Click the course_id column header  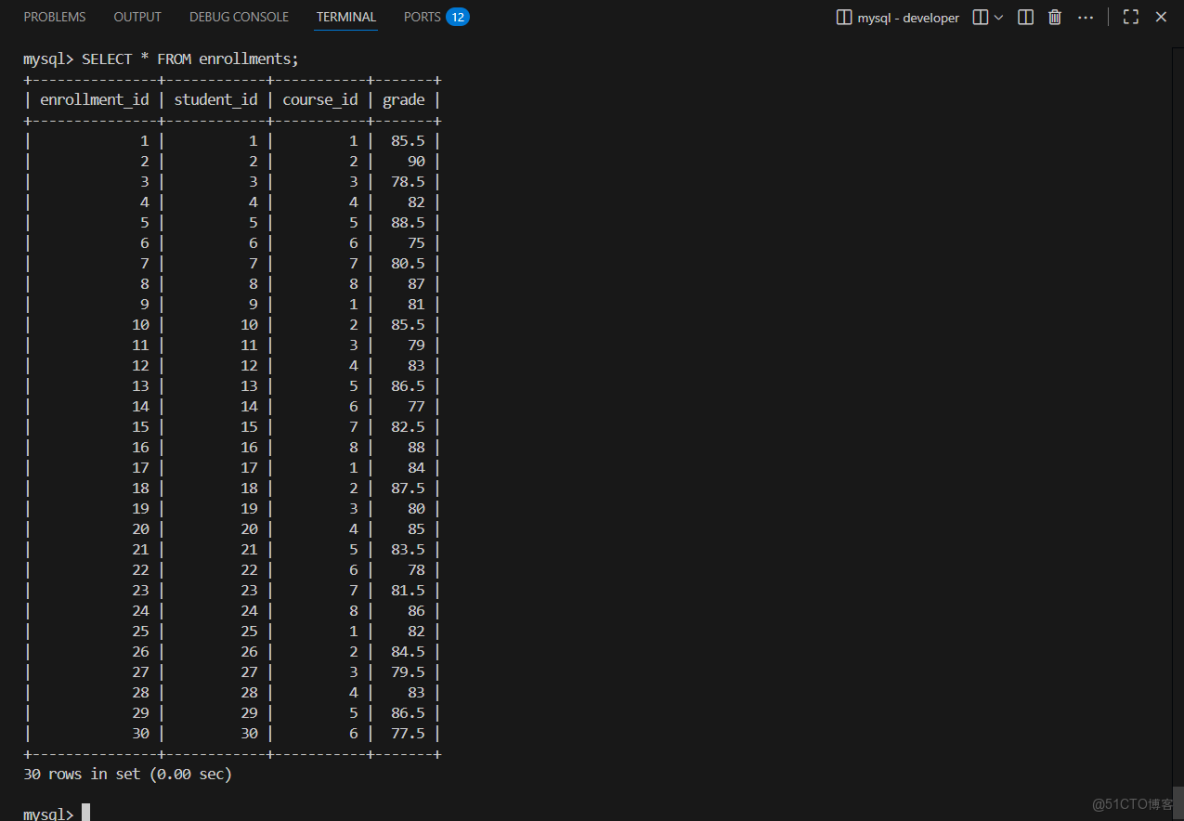click(x=320, y=100)
